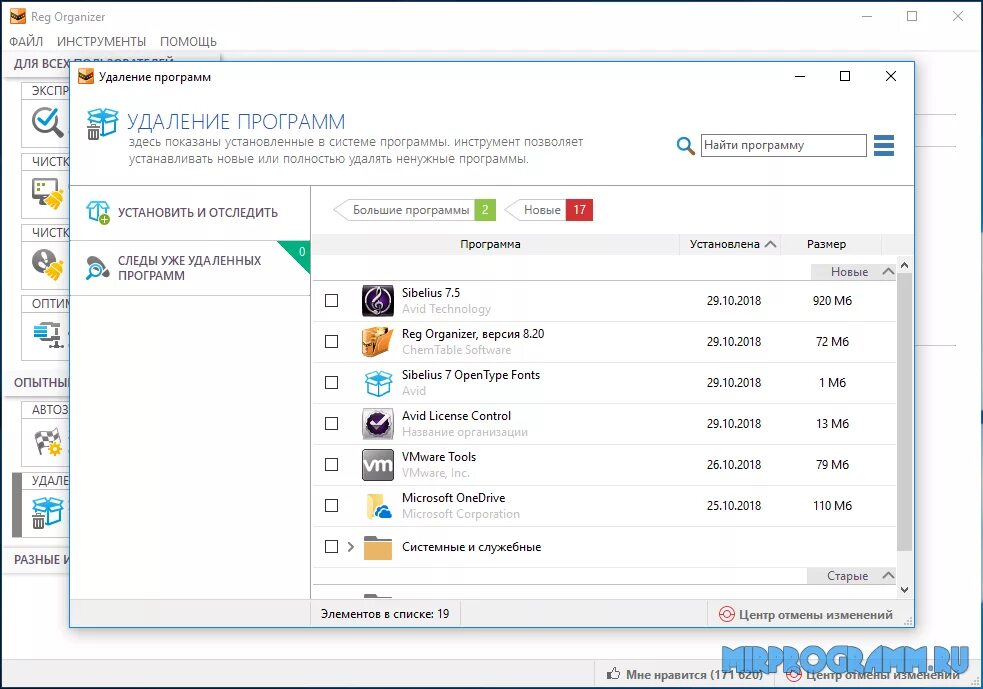Click the Avid License Control program name
The image size is (983, 689).
[x=456, y=416]
